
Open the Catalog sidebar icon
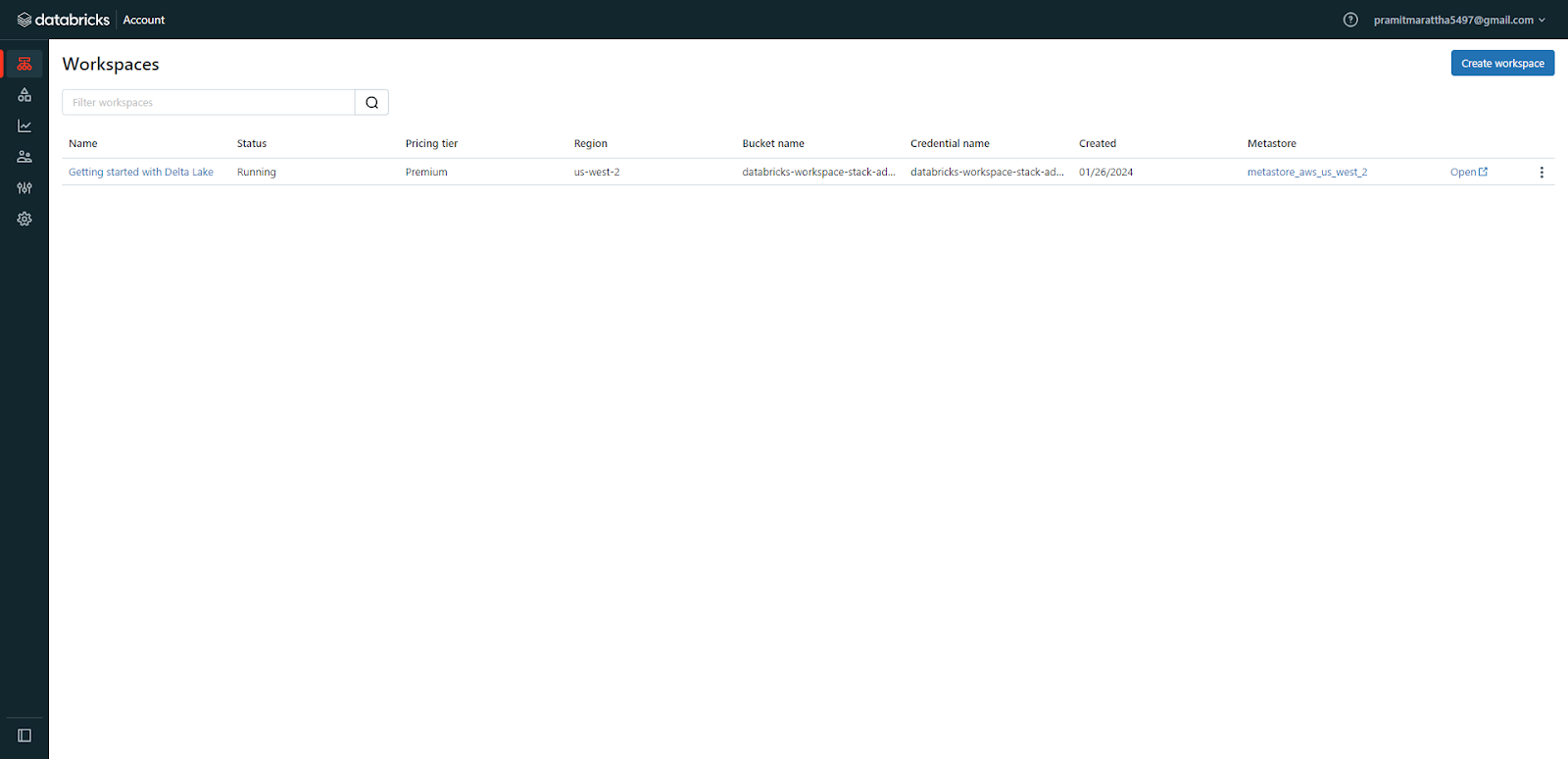[x=24, y=95]
